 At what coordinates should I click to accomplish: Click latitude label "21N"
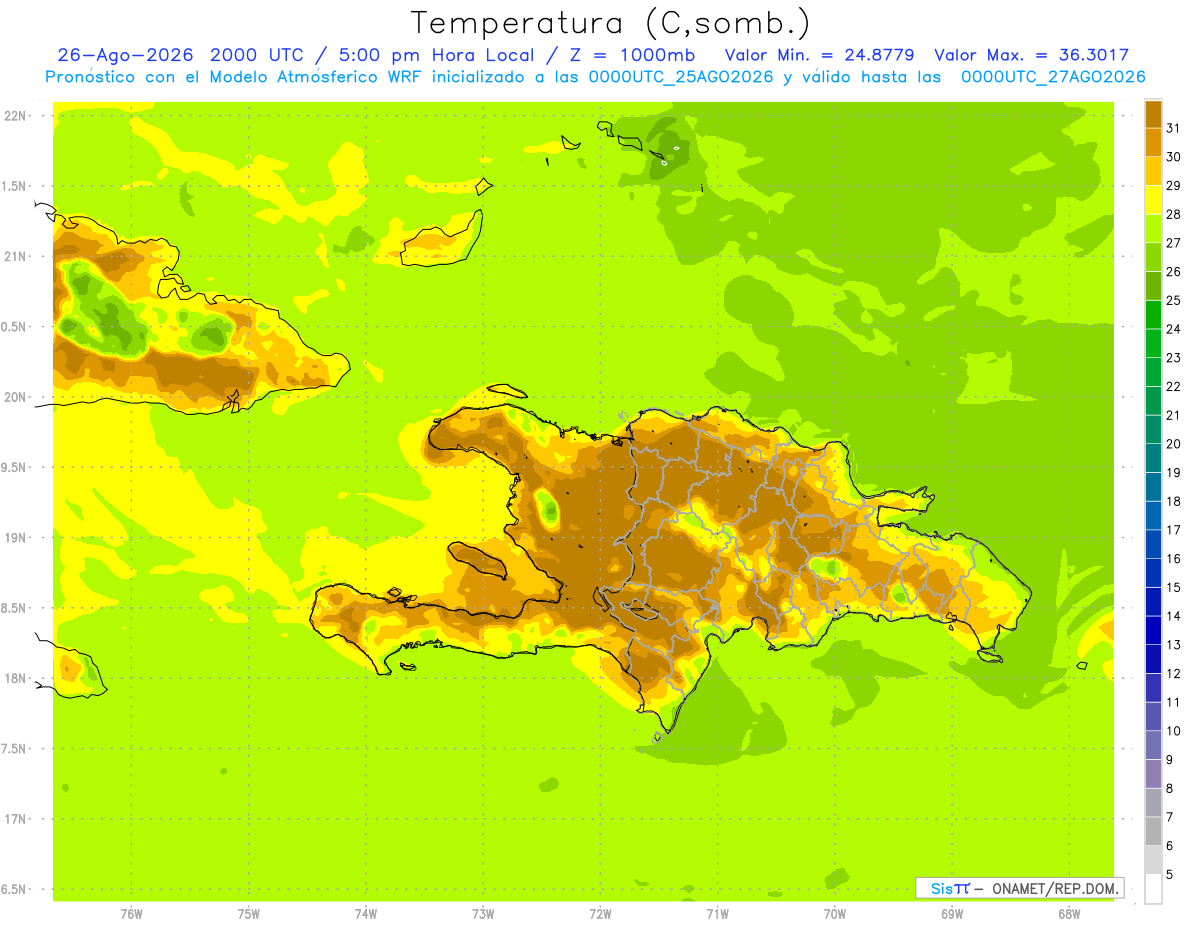15,257
